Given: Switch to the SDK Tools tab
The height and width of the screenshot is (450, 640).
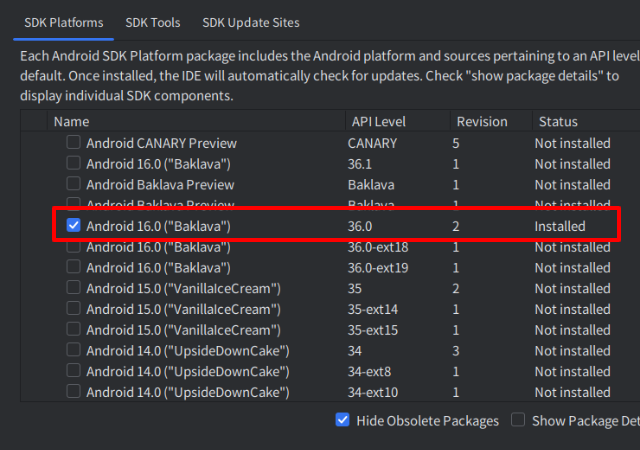Looking at the screenshot, I should (x=153, y=22).
